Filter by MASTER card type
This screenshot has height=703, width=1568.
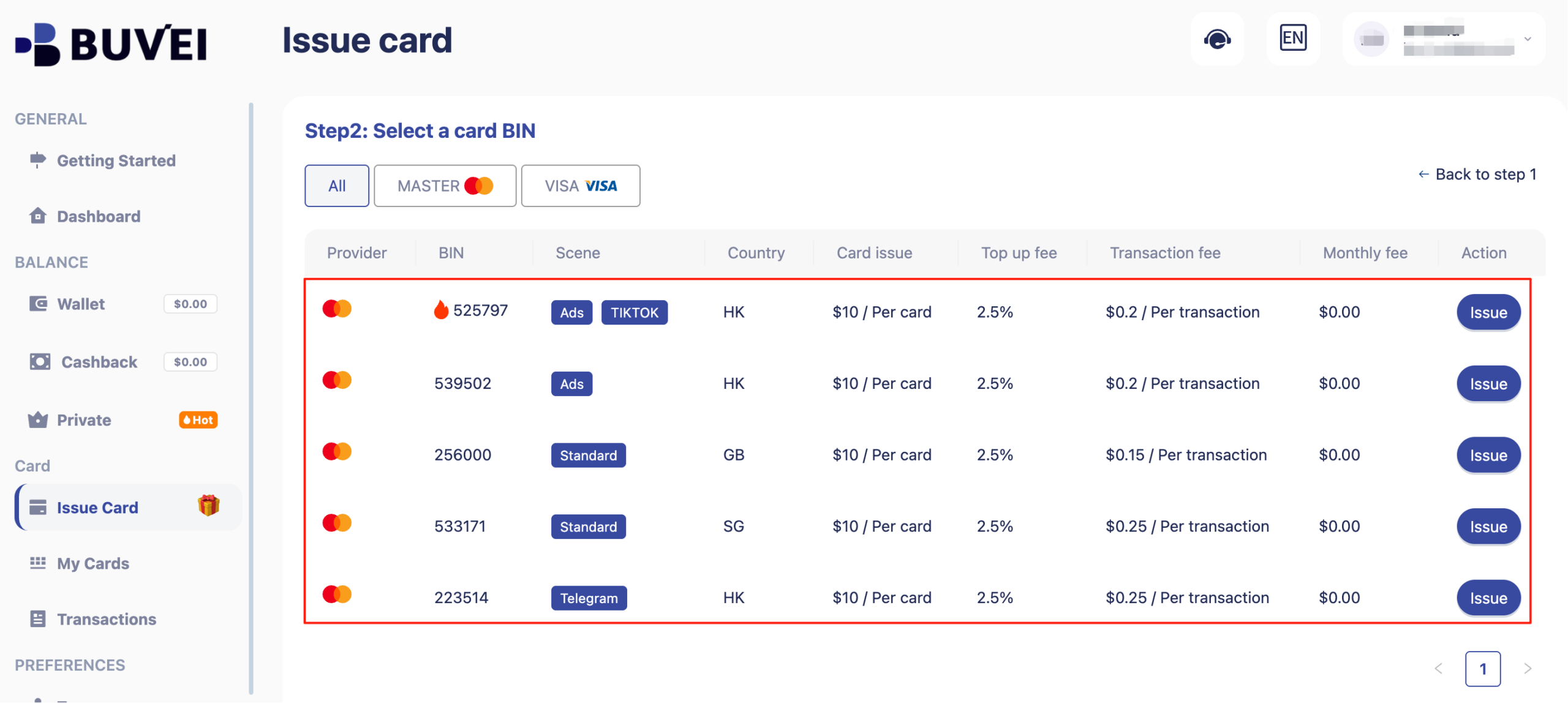point(445,186)
